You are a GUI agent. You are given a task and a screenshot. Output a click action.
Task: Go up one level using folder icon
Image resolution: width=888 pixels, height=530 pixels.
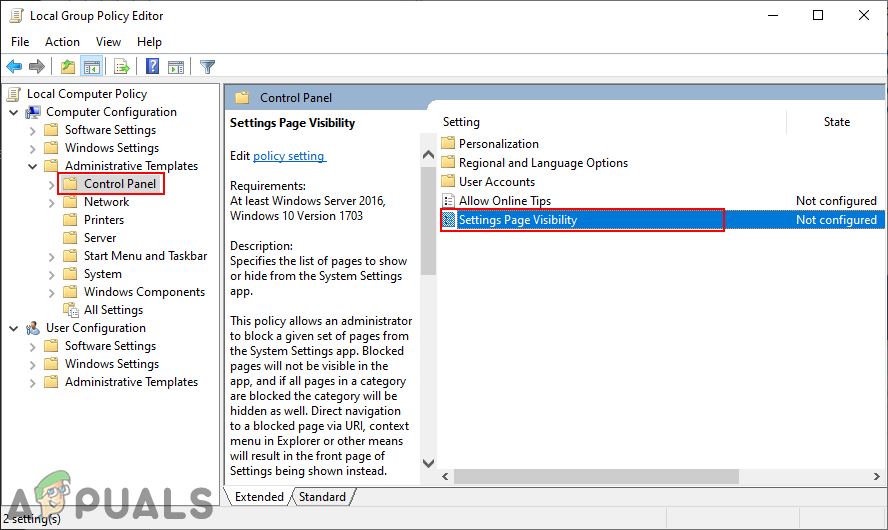[x=68, y=67]
